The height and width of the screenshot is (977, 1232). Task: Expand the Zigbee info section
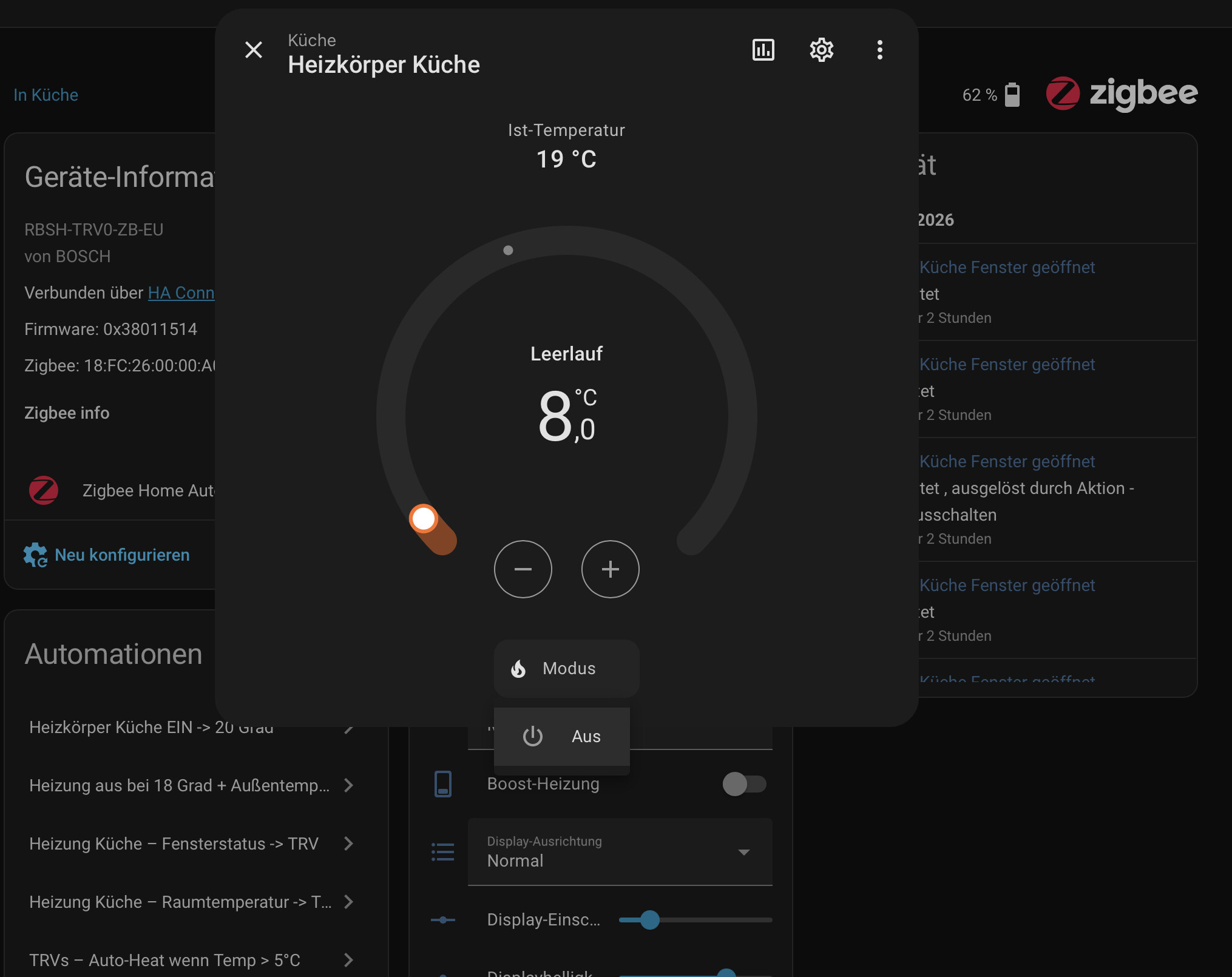tap(67, 413)
